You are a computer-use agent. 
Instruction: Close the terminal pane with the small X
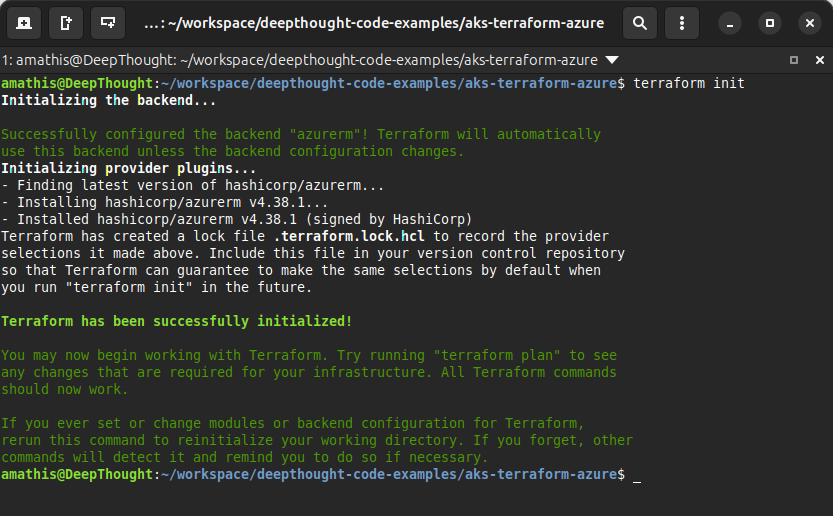820,60
